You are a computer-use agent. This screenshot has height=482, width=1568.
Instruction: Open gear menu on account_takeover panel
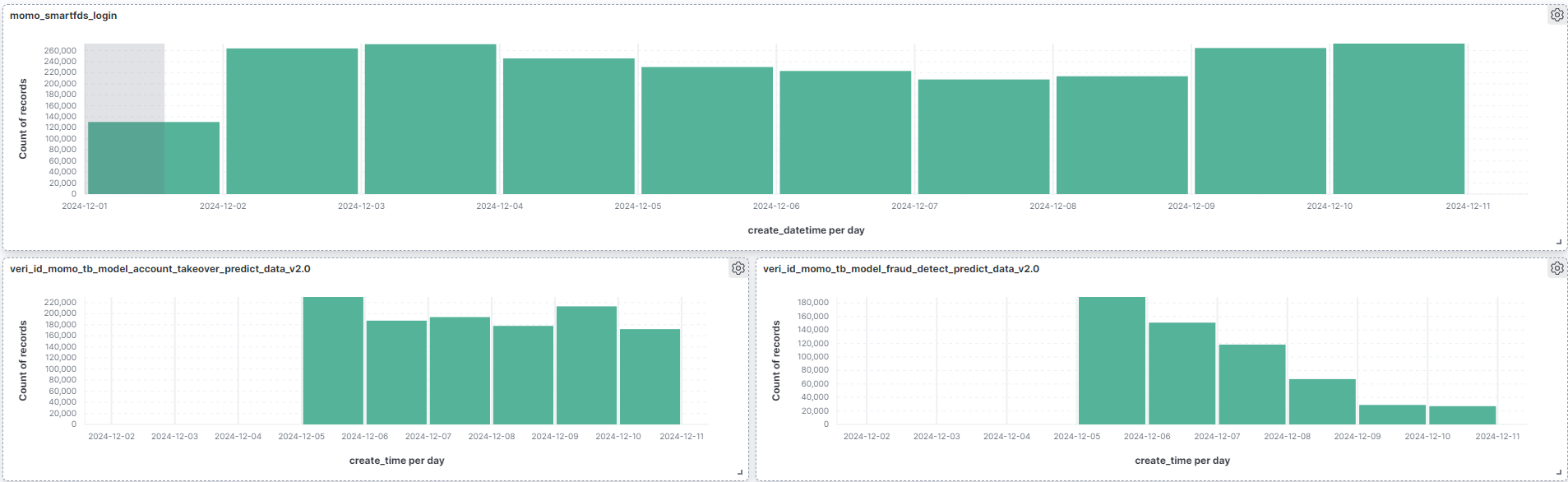pos(738,268)
